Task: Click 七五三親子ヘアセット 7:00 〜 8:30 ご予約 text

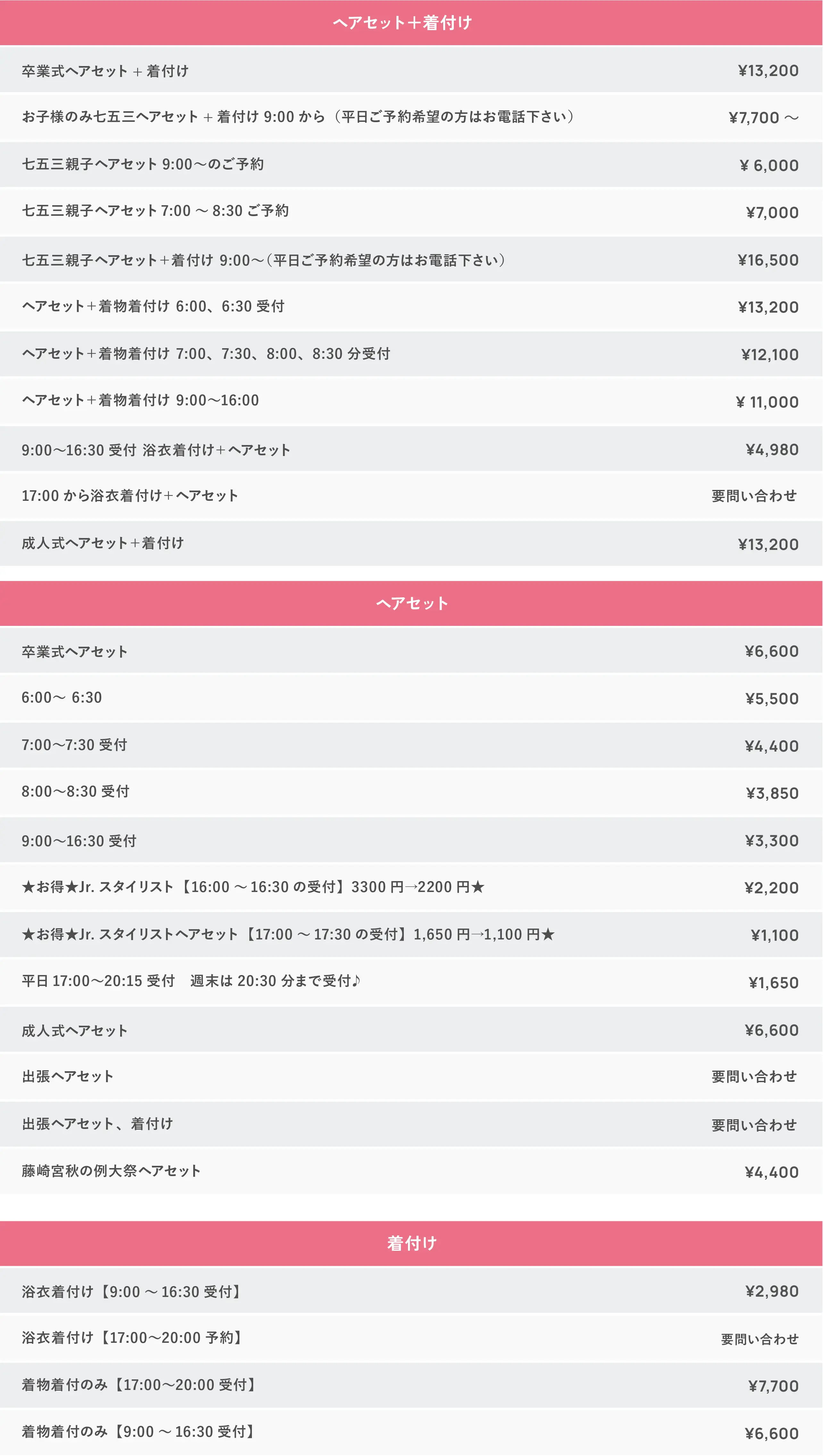Action: coord(155,211)
